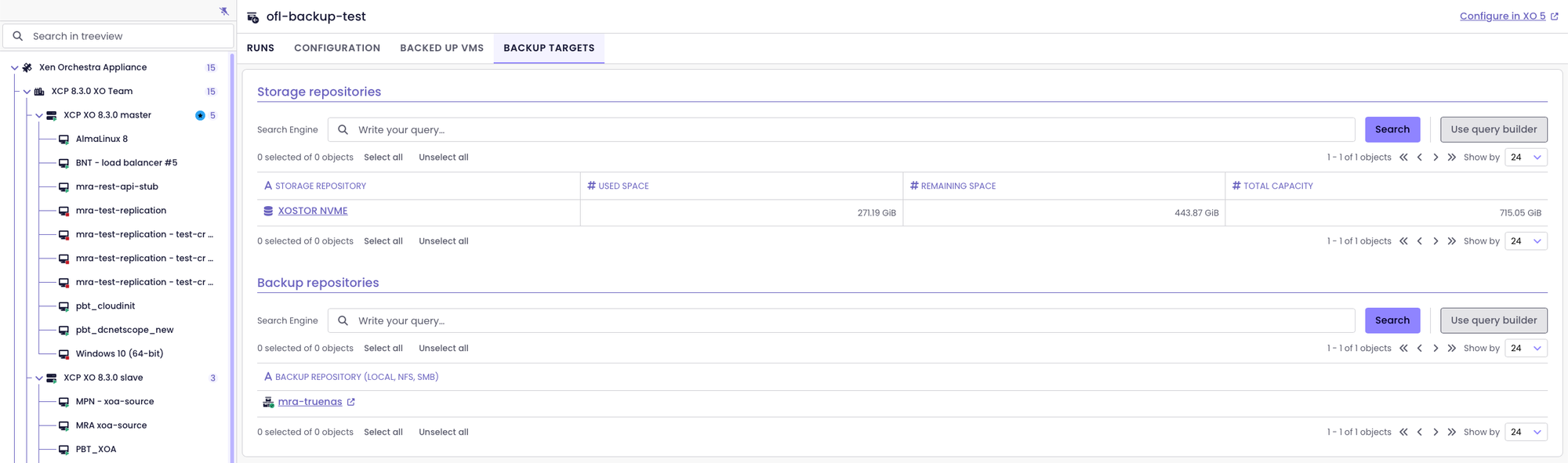Click the XOSTOR NVME storage icon
Image resolution: width=1568 pixels, height=463 pixels.
[268, 211]
